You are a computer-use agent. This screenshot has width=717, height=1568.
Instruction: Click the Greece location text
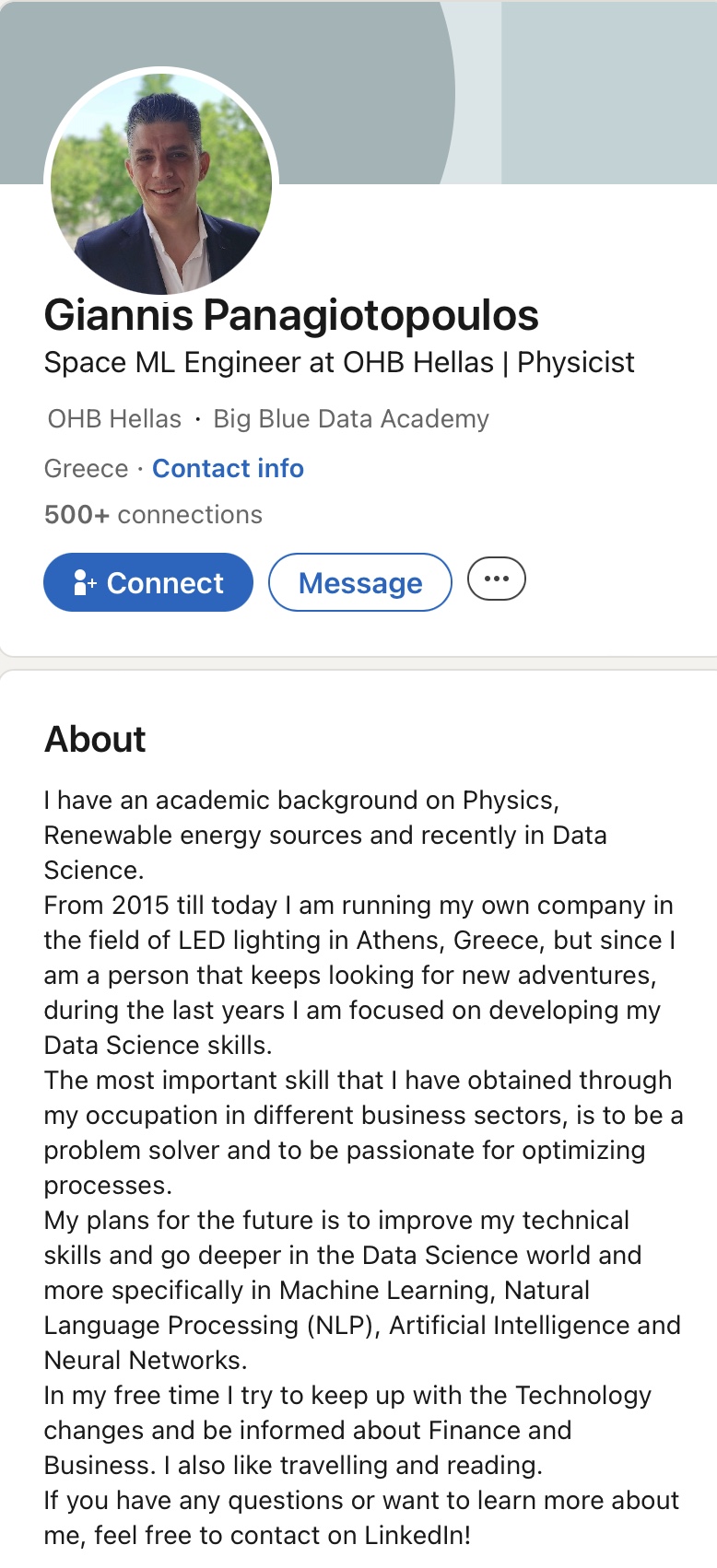click(86, 469)
